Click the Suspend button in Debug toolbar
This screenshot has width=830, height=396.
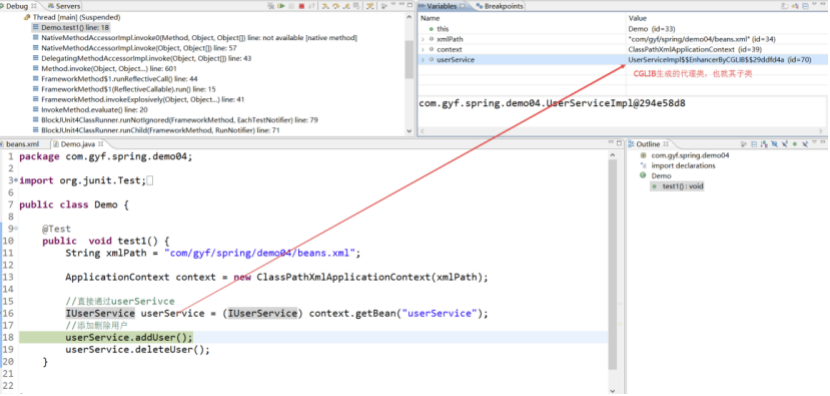(292, 6)
